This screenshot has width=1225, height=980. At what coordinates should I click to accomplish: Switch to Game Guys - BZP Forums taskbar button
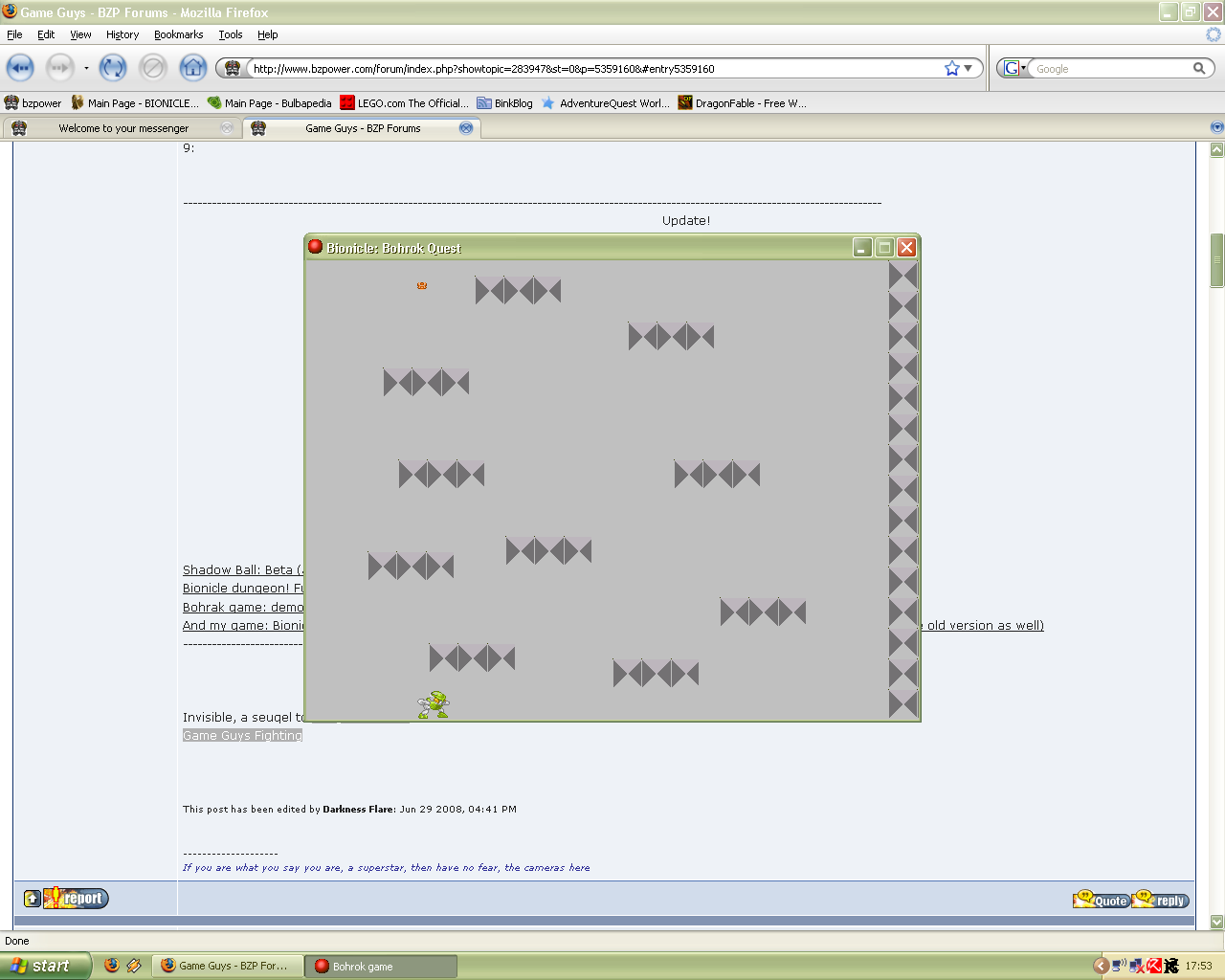tap(227, 967)
